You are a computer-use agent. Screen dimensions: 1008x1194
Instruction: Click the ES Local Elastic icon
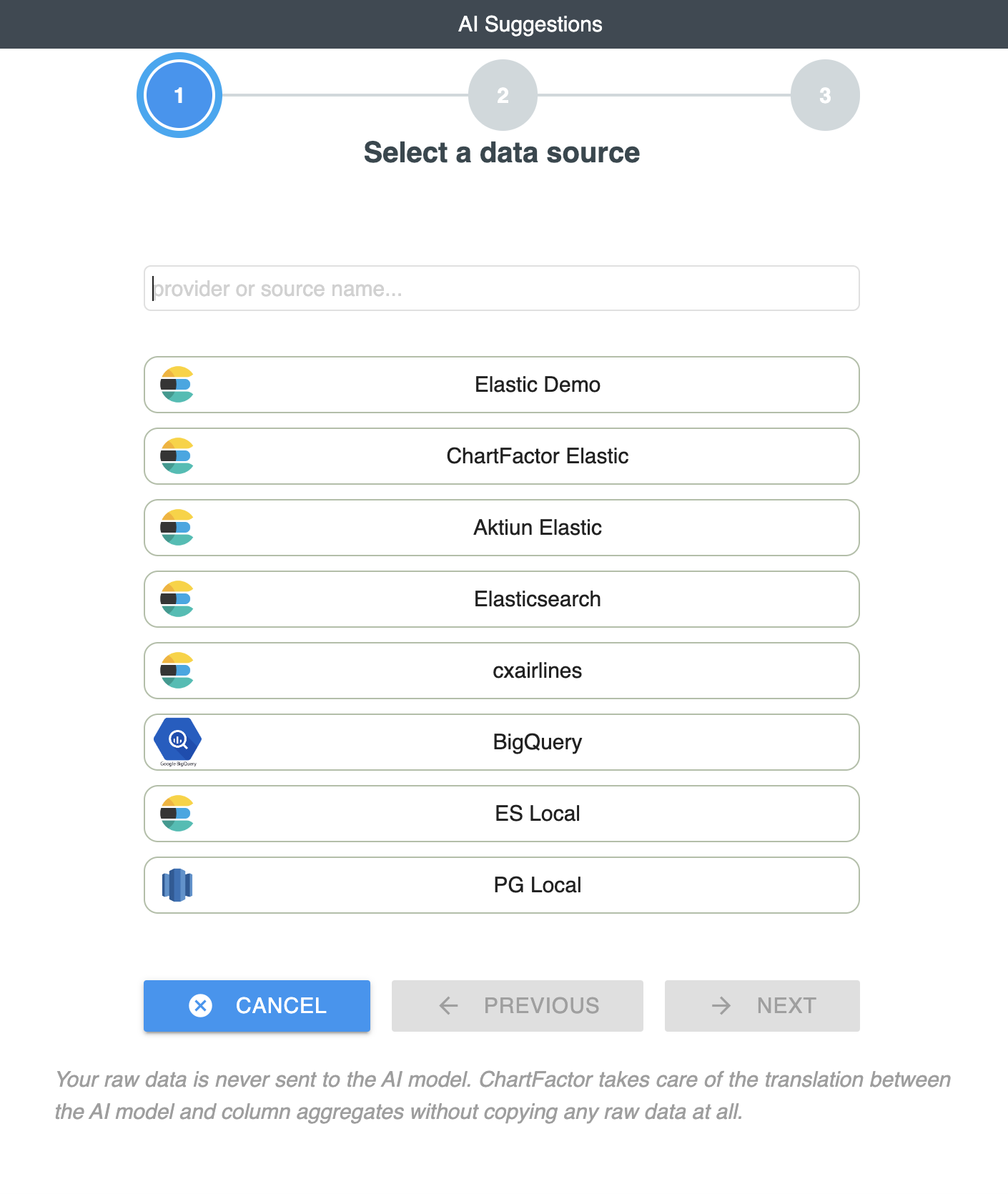click(177, 814)
